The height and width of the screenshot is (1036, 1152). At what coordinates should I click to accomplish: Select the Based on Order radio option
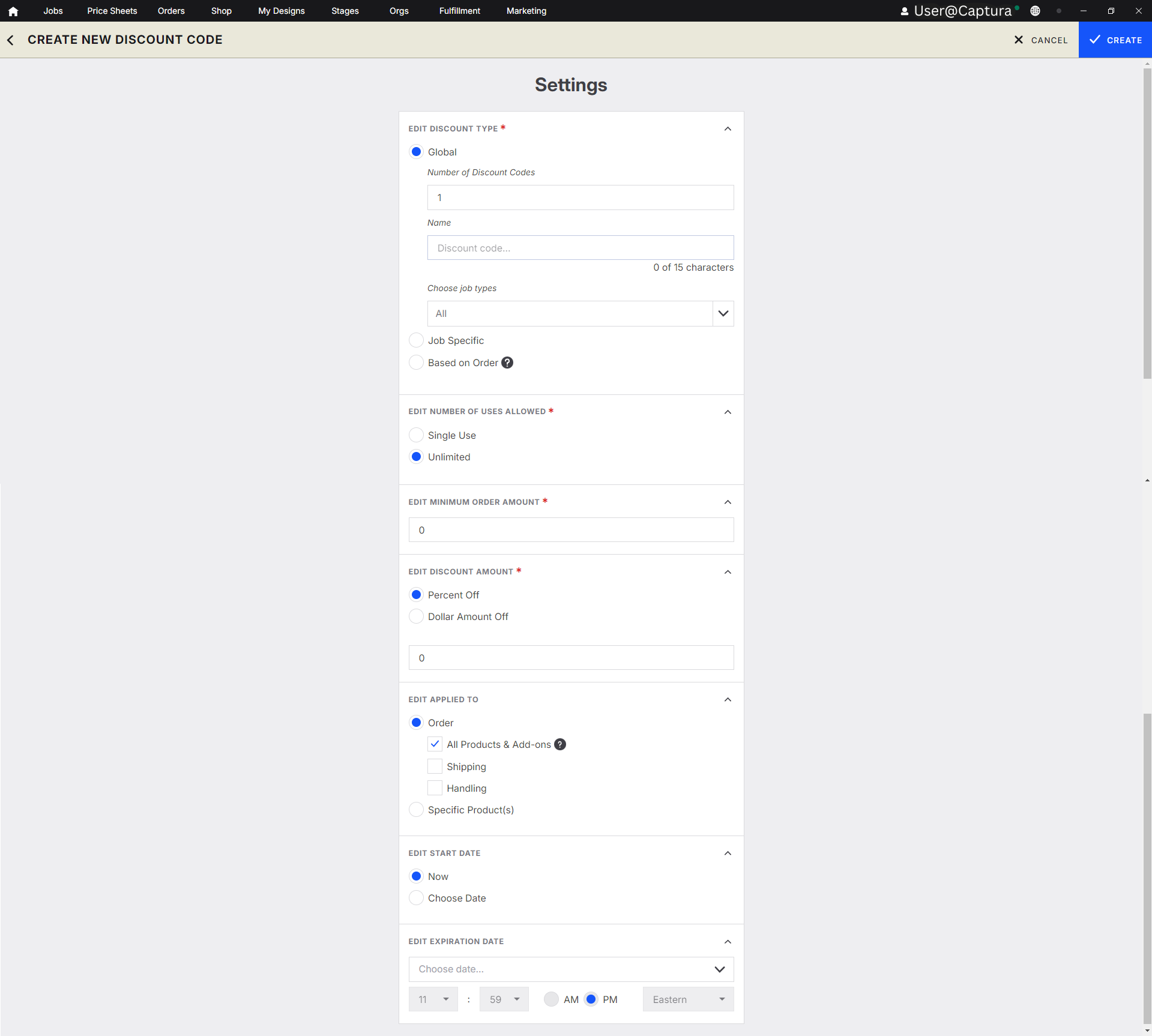pos(416,363)
